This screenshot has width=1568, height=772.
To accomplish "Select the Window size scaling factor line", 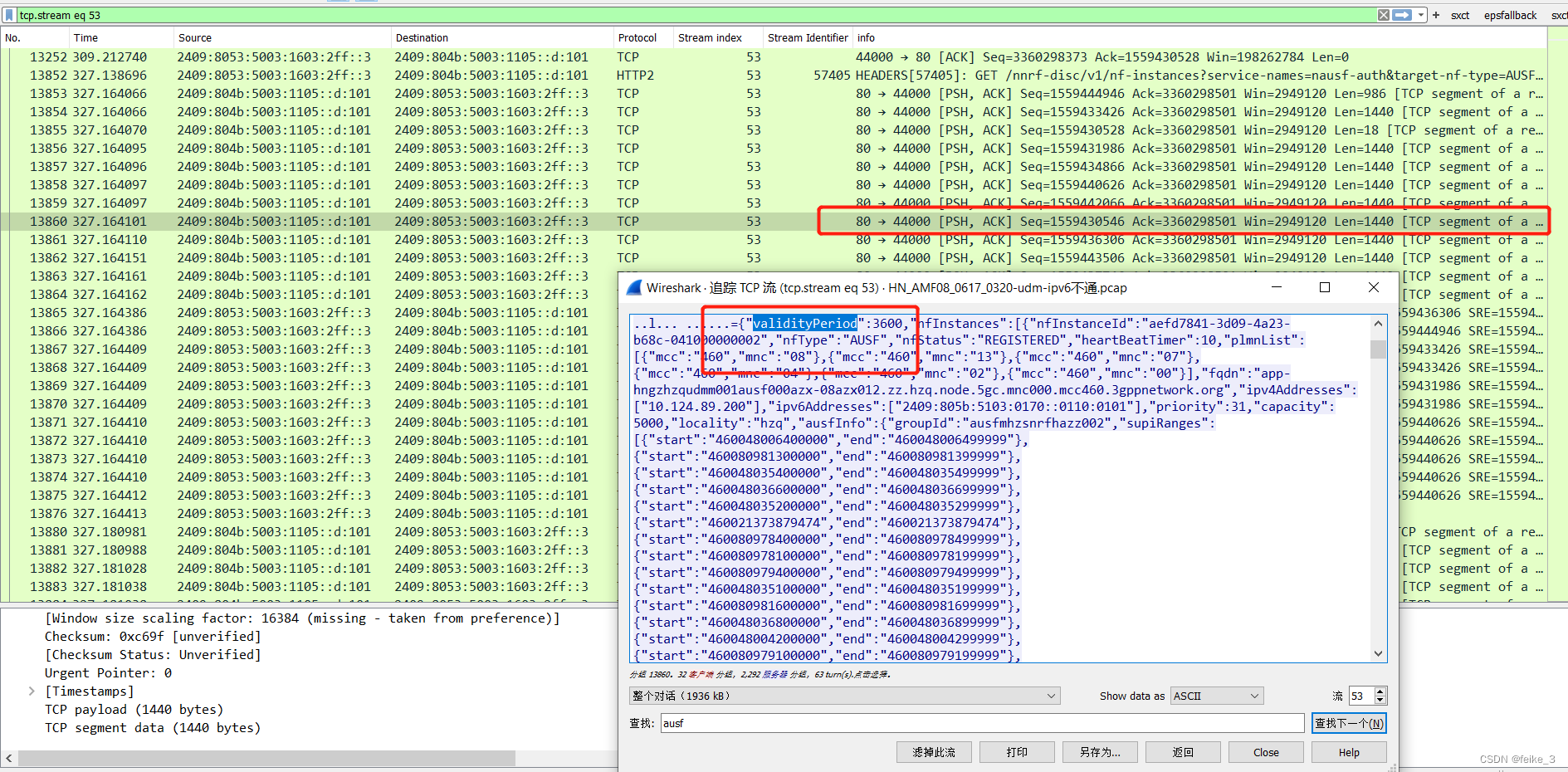I will click(302, 618).
